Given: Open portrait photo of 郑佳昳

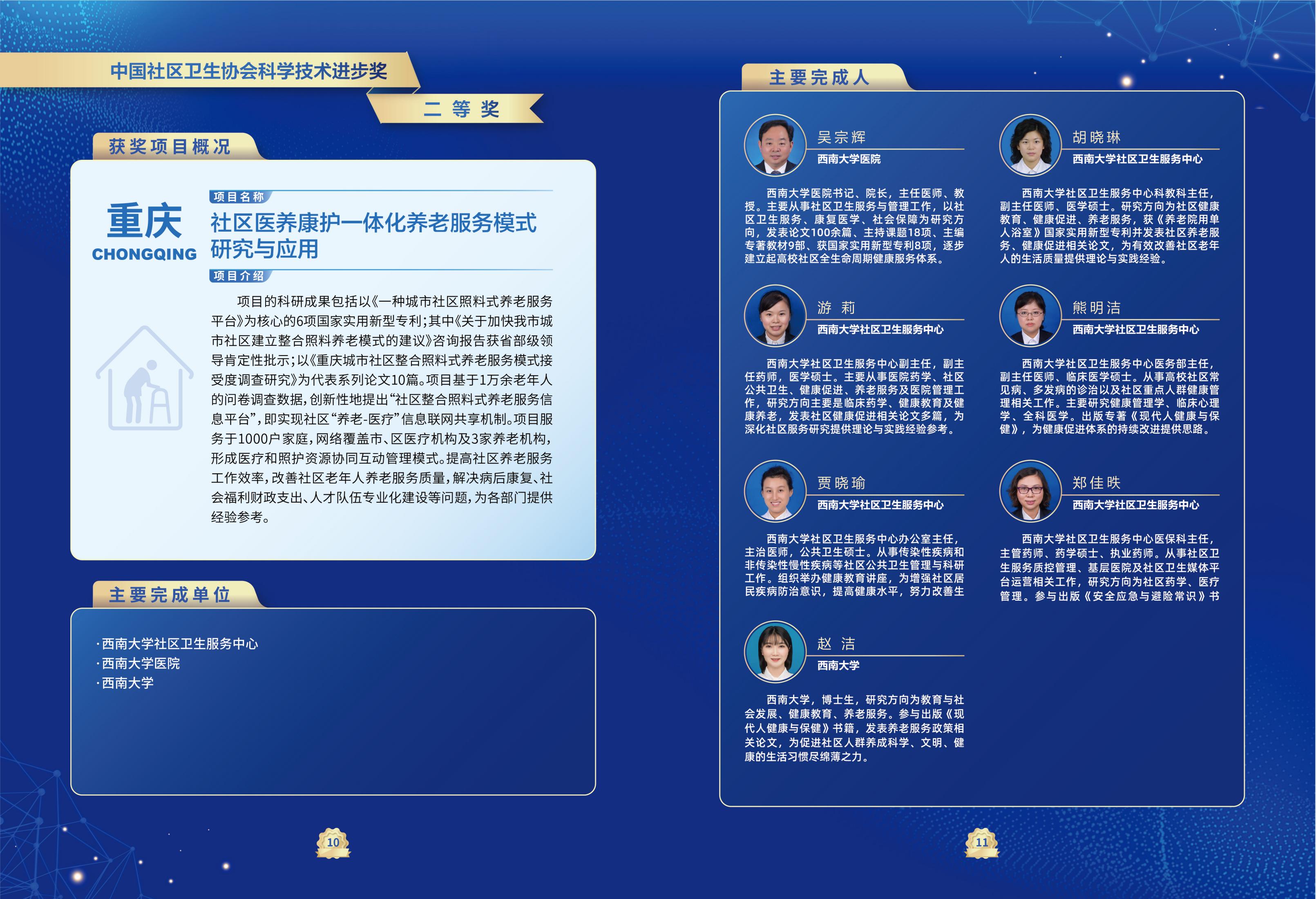Looking at the screenshot, I should (x=1030, y=491).
